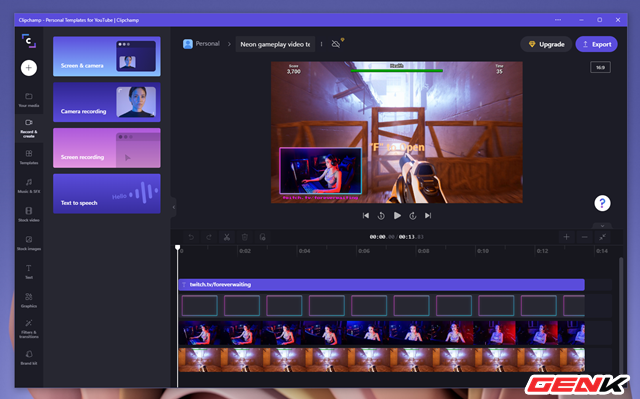Click the webcam overlay in preview
640x399 pixels.
point(320,171)
